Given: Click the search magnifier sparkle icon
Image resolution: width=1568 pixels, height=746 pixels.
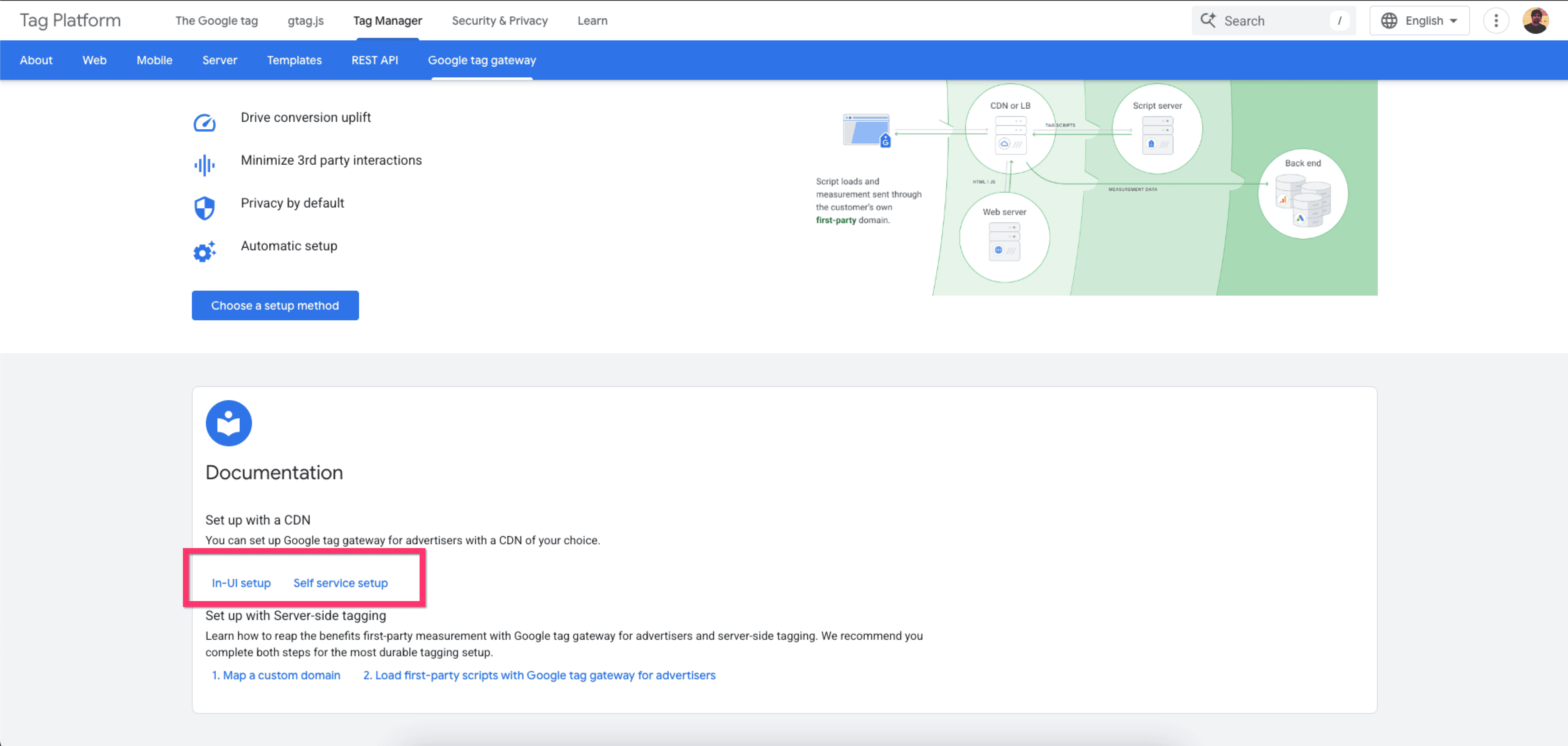Looking at the screenshot, I should 1208,20.
